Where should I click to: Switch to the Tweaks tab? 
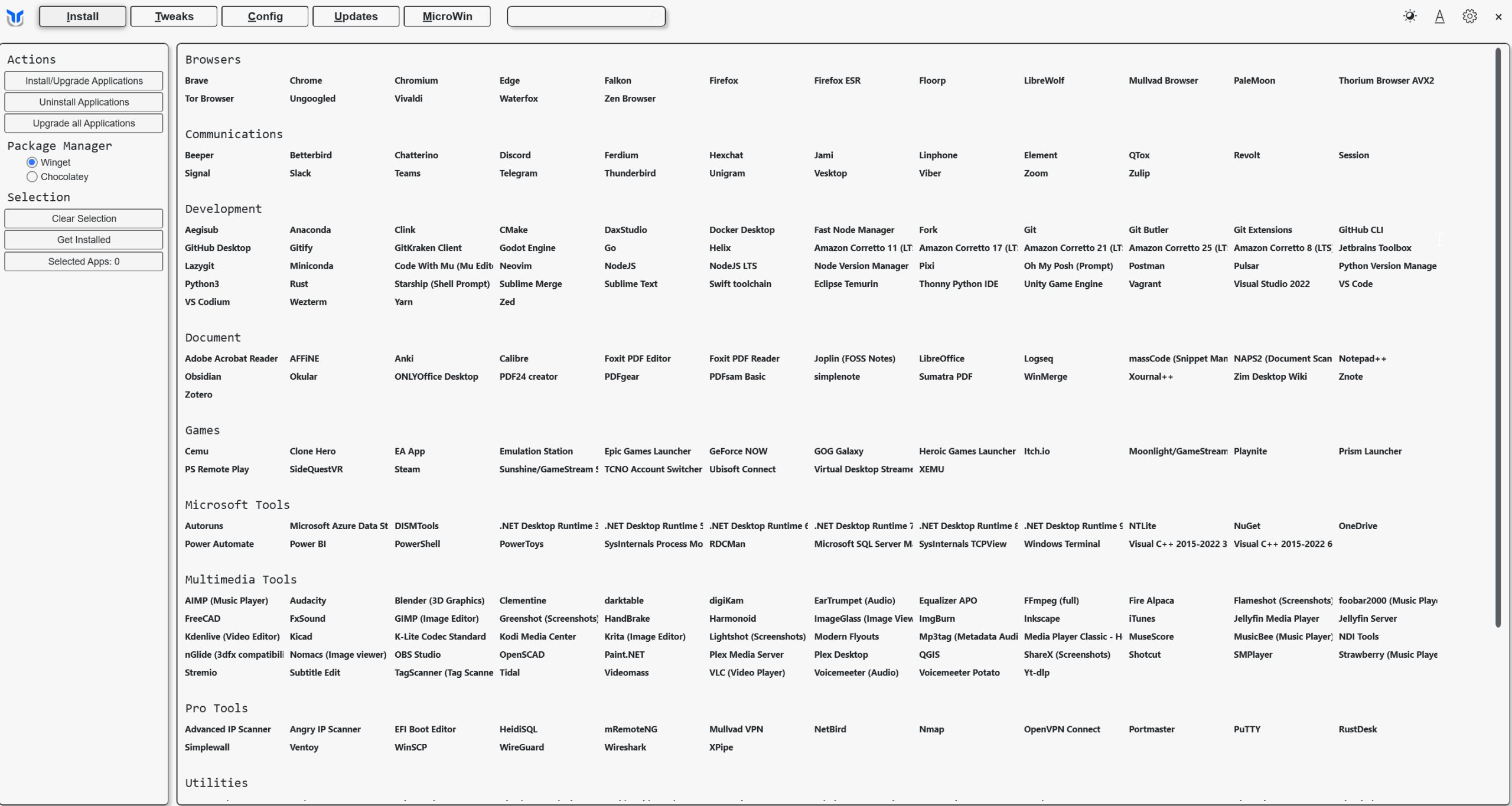[174, 17]
